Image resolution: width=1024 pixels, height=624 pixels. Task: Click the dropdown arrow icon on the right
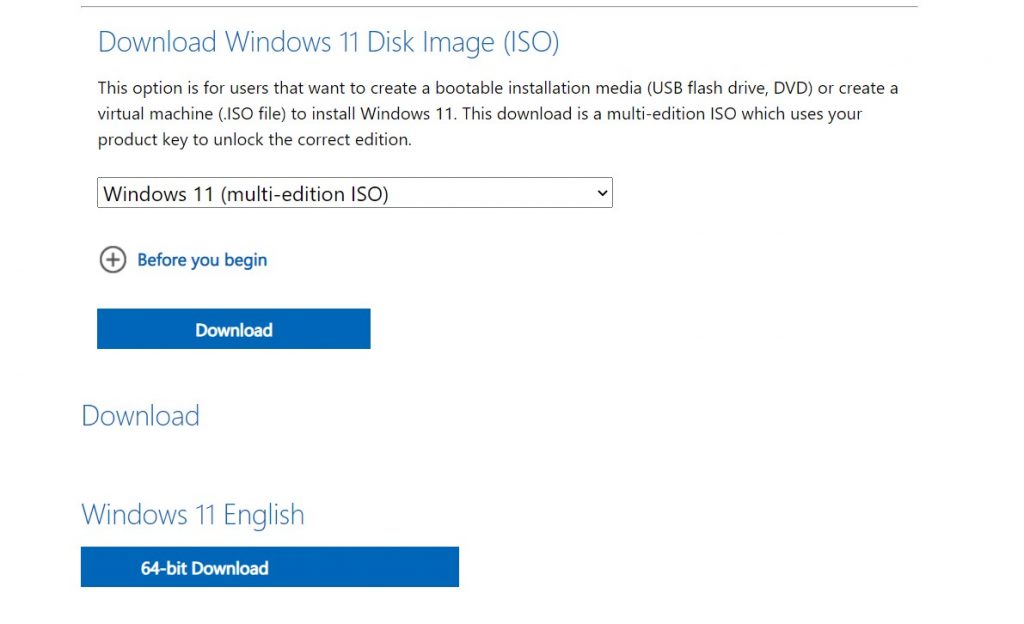(601, 192)
